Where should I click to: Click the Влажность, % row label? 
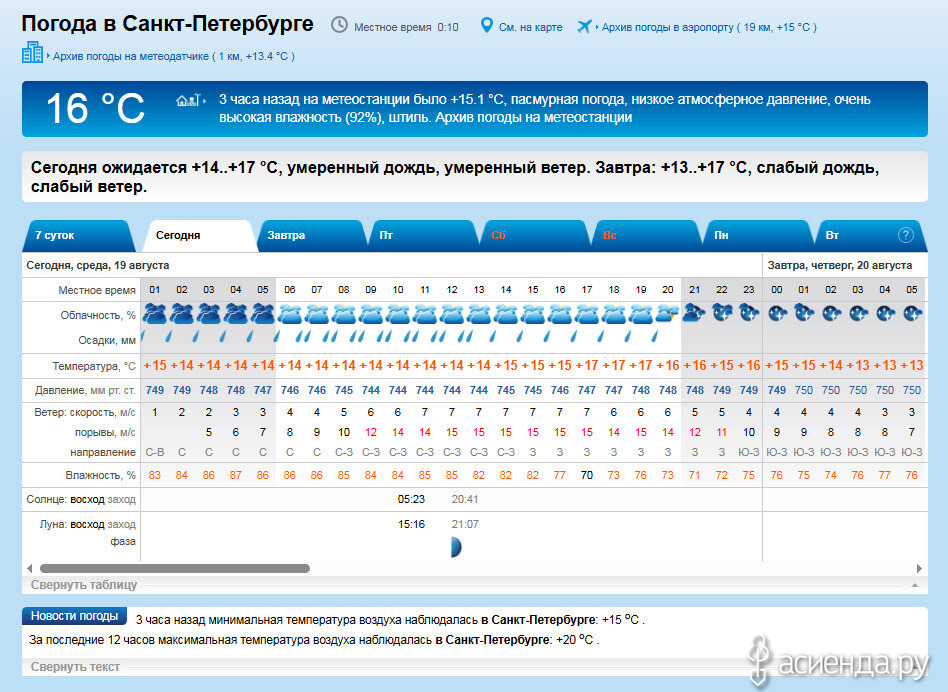click(x=100, y=475)
